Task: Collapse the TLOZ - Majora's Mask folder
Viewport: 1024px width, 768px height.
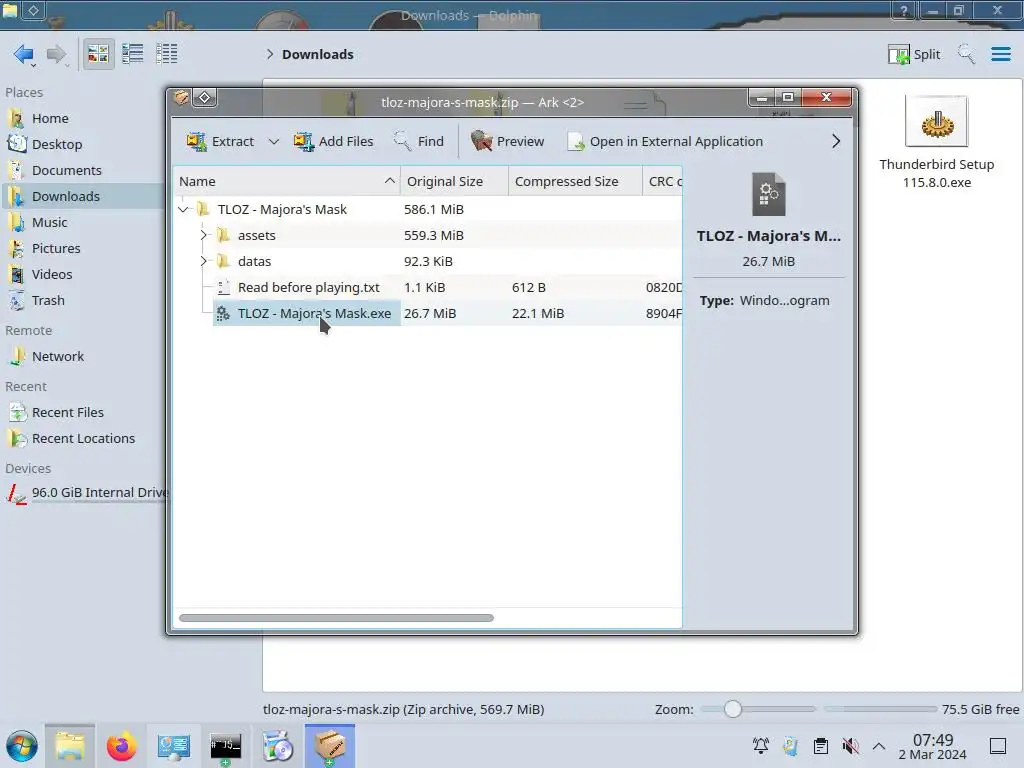Action: pos(184,210)
